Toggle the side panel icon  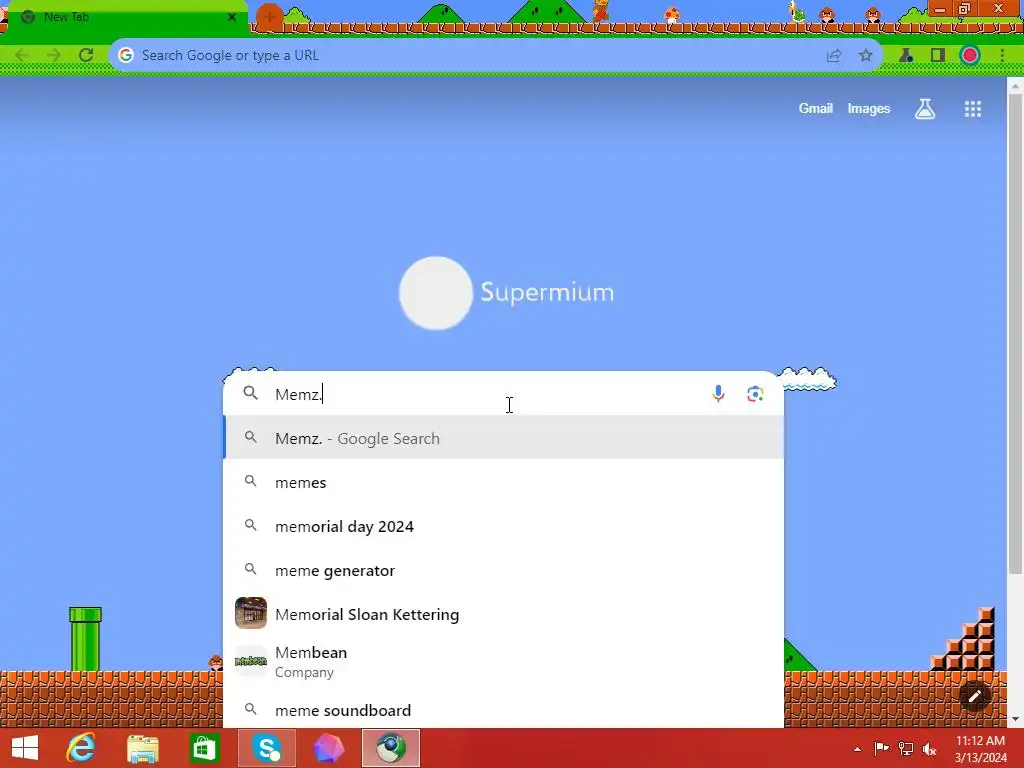click(938, 56)
